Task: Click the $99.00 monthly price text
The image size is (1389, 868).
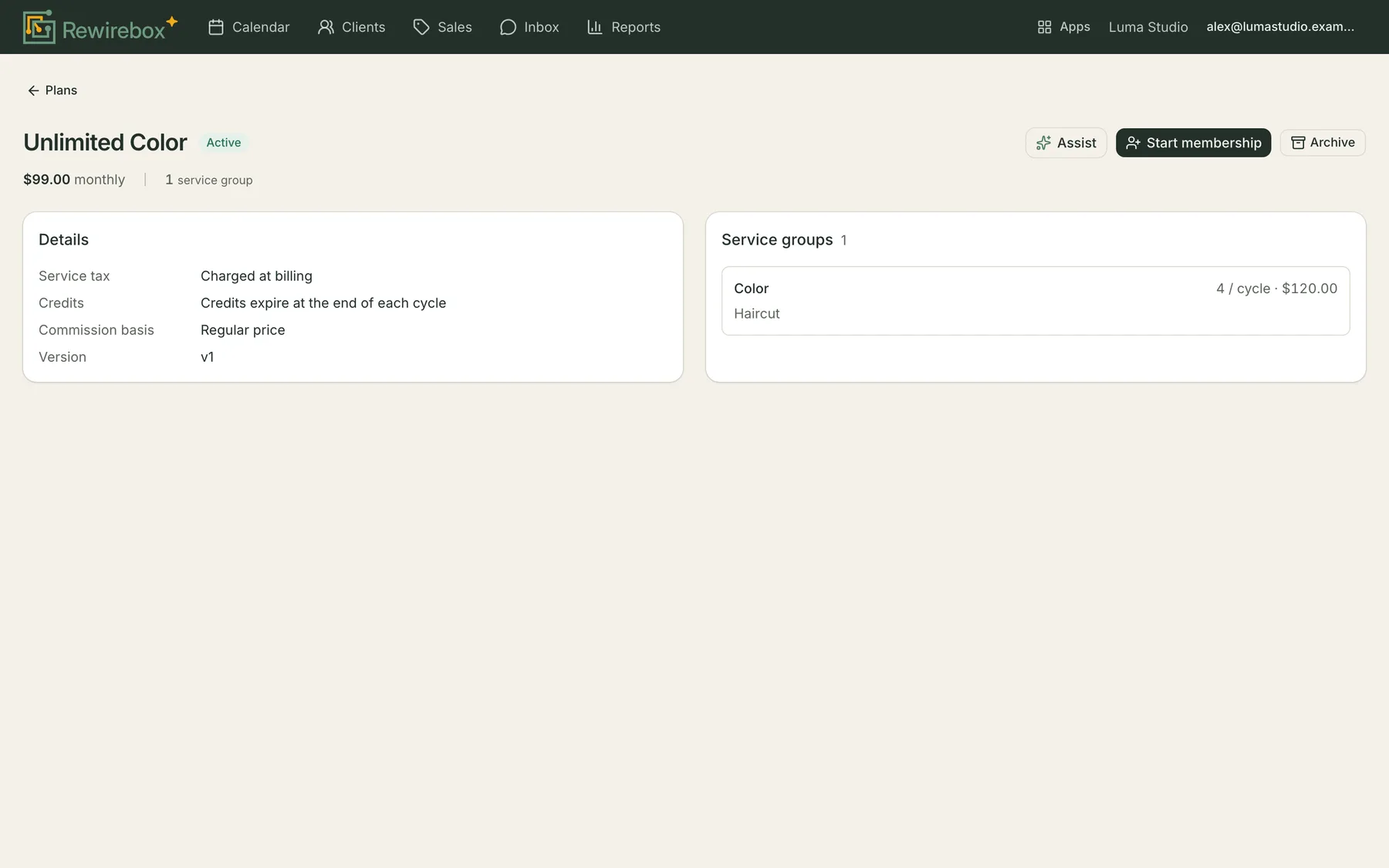Action: click(74, 180)
